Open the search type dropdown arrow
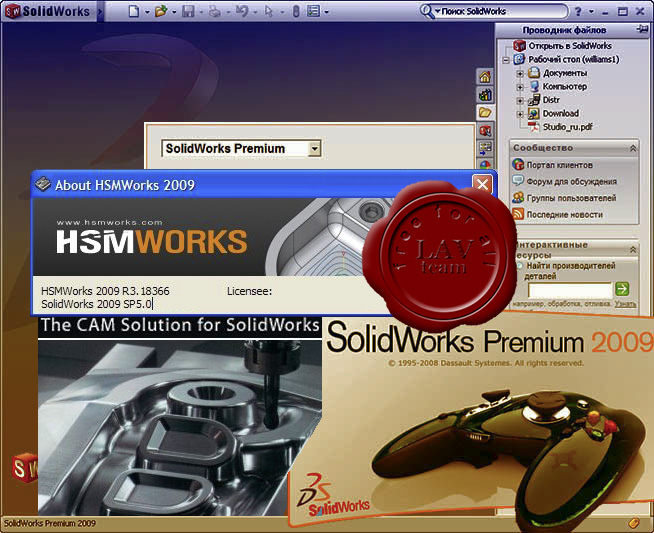 pos(438,11)
